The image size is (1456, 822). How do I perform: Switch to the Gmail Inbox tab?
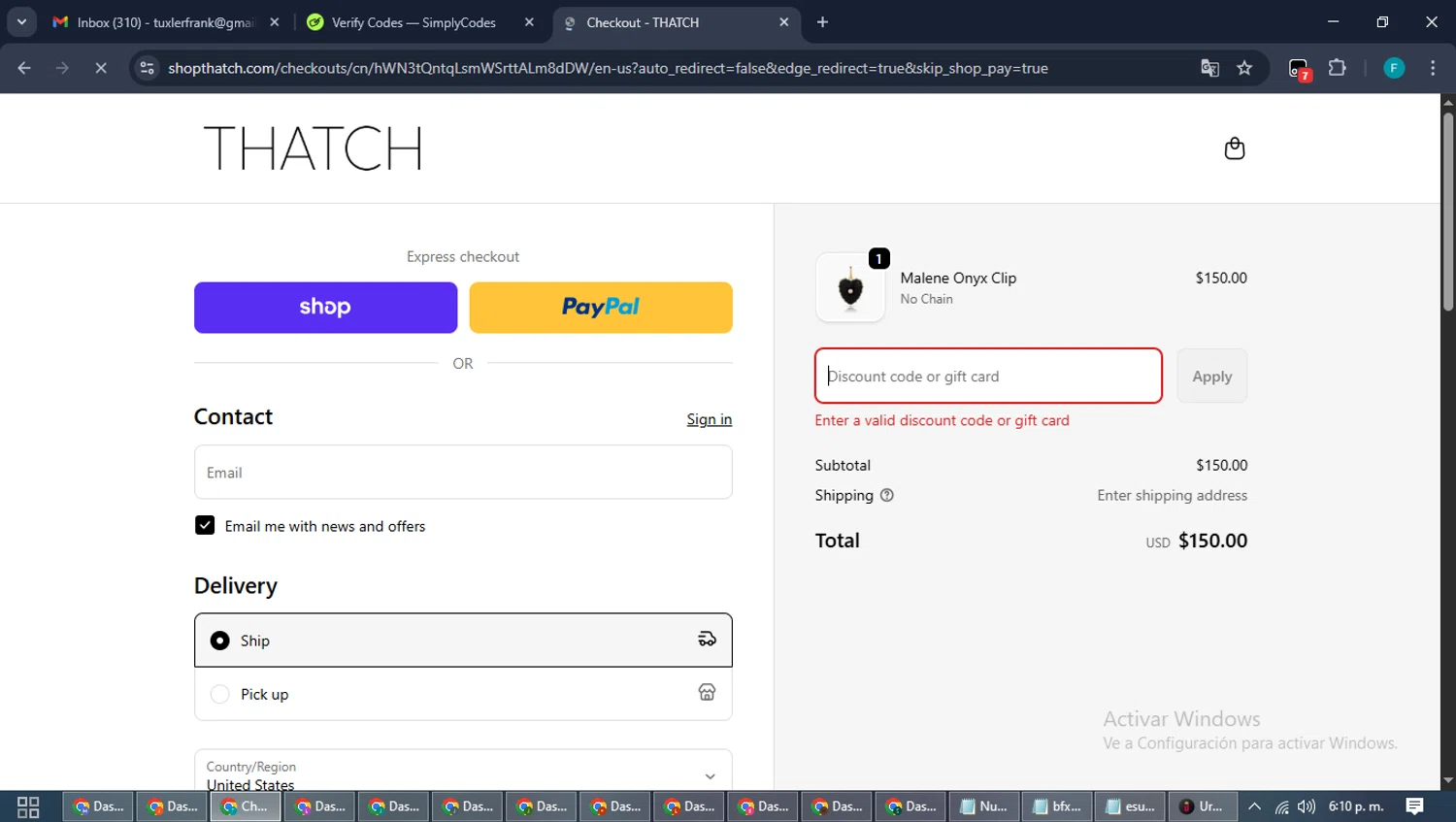[x=165, y=22]
